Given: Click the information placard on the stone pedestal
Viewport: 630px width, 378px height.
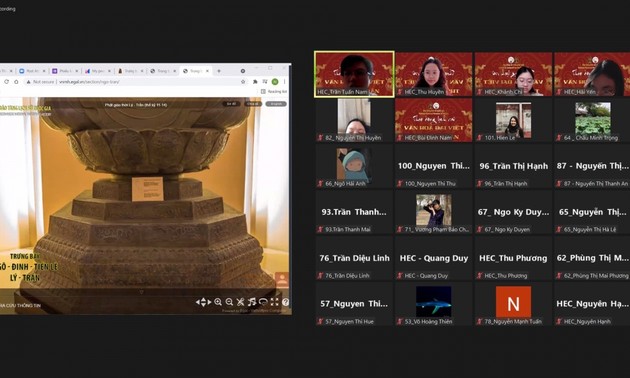Looking at the screenshot, I should (x=147, y=188).
